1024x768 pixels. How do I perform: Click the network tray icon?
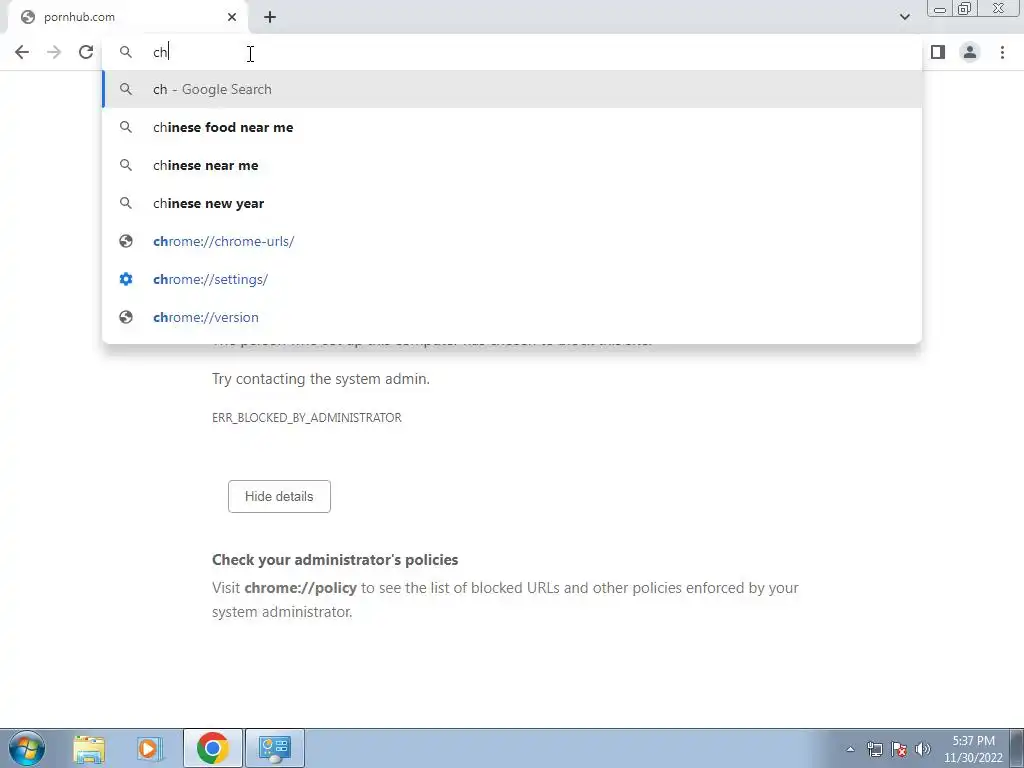874,749
